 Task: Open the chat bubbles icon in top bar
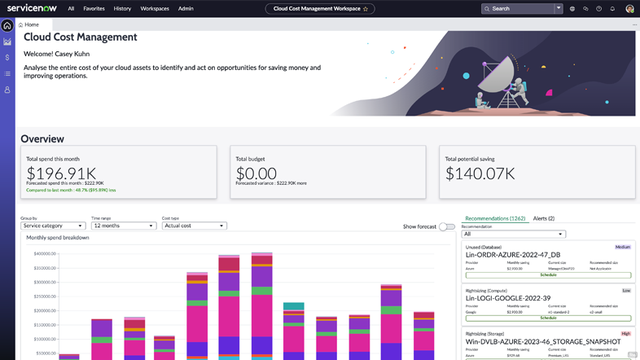tap(586, 9)
